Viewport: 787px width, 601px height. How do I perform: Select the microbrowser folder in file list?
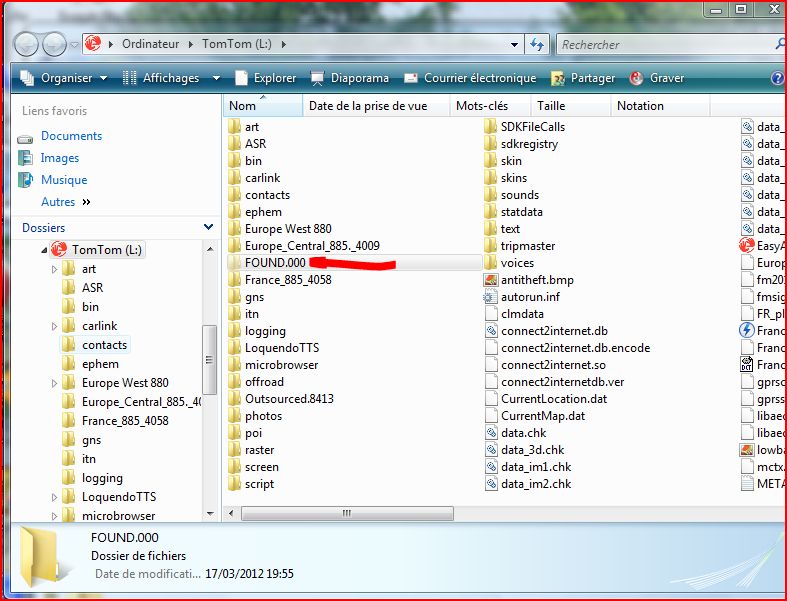point(281,365)
